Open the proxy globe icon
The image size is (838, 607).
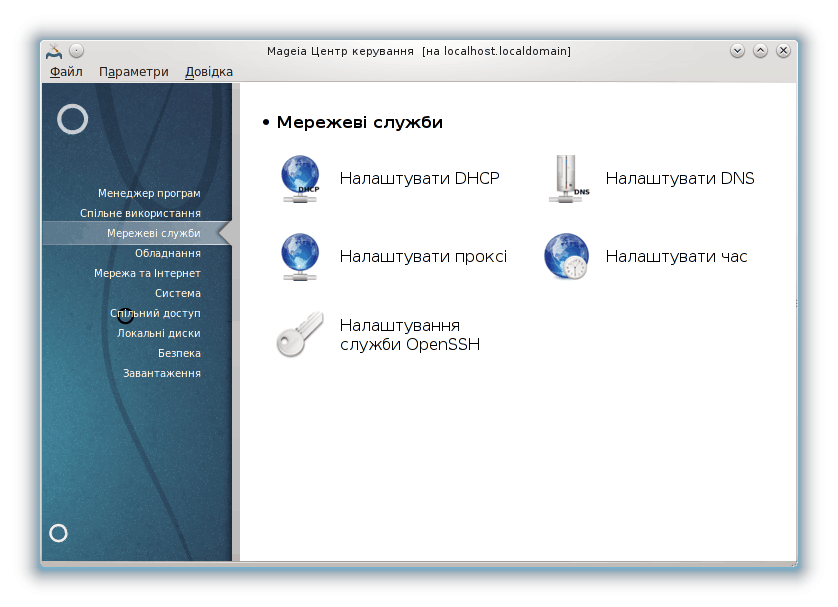coord(300,256)
